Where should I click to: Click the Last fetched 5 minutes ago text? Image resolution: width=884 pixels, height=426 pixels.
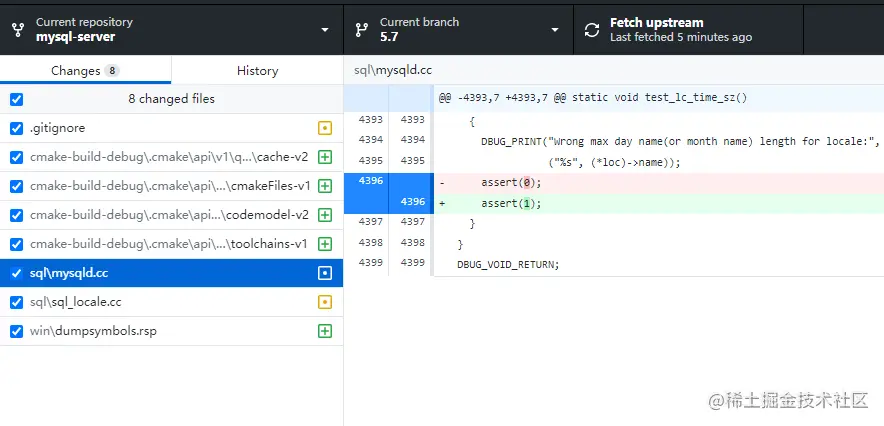(x=681, y=37)
